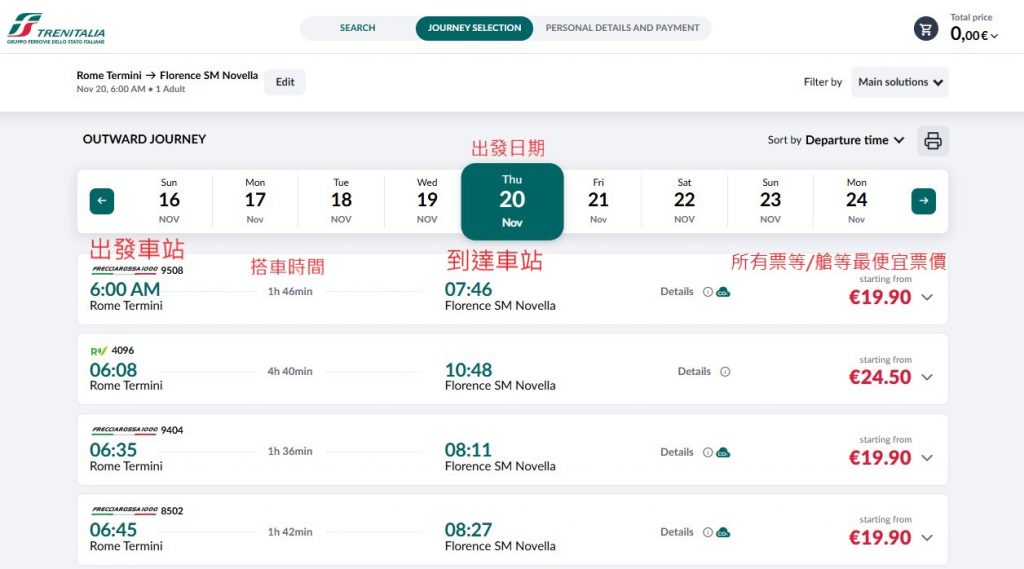Click the 07:46 arrival time
The image size is (1024, 569).
click(468, 289)
